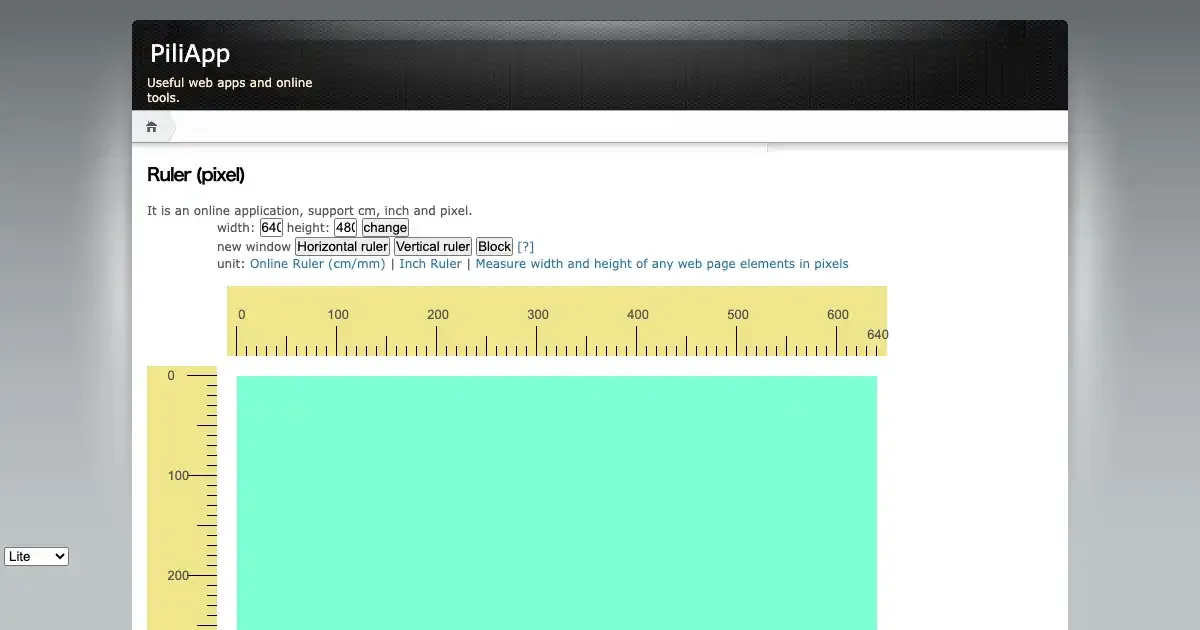Open the PiliApp site title
This screenshot has width=1200, height=630.
coord(190,53)
